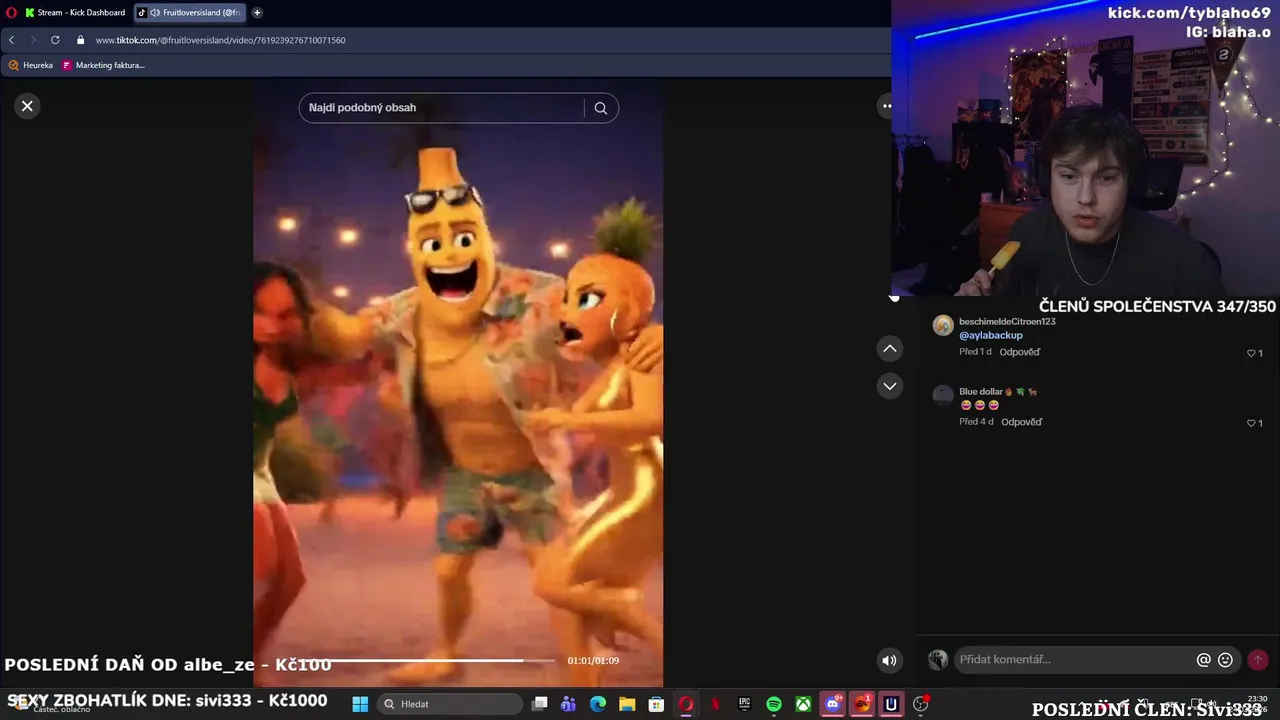Screen dimensions: 1280x720
Task: Open Microsoft Teams from taskbar
Action: click(x=568, y=704)
